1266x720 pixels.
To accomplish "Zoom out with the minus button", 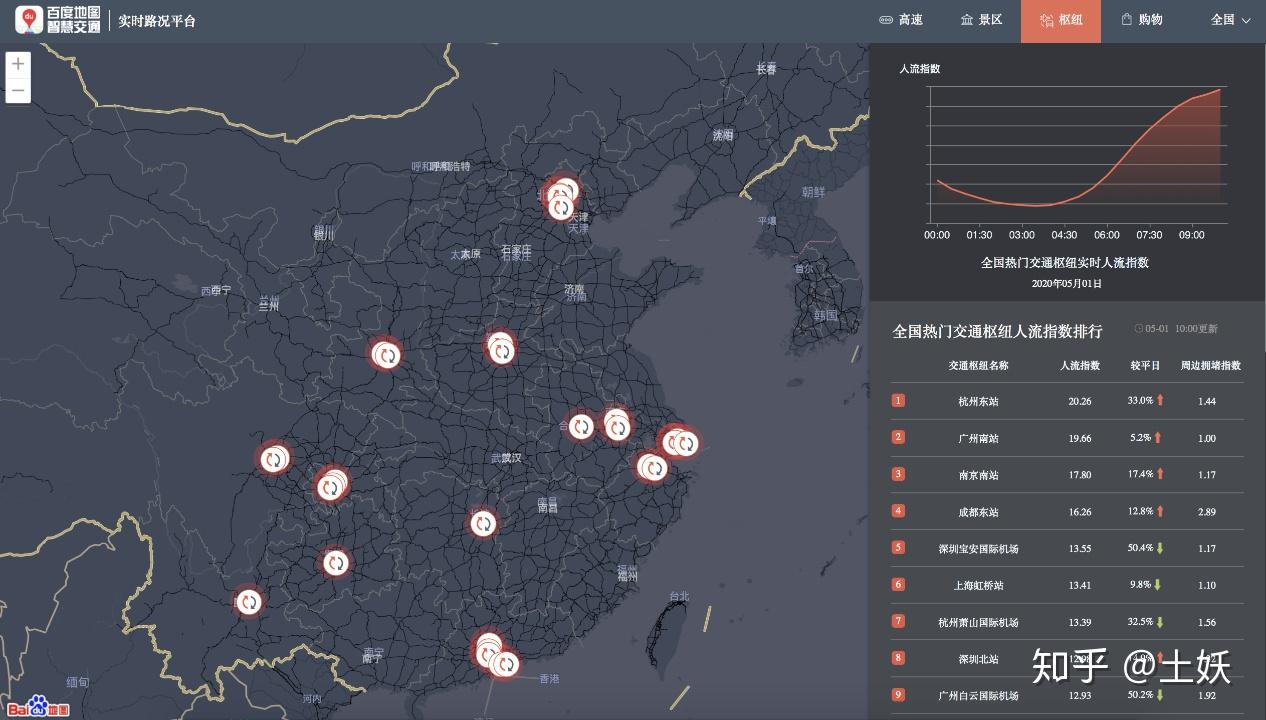I will pos(18,91).
